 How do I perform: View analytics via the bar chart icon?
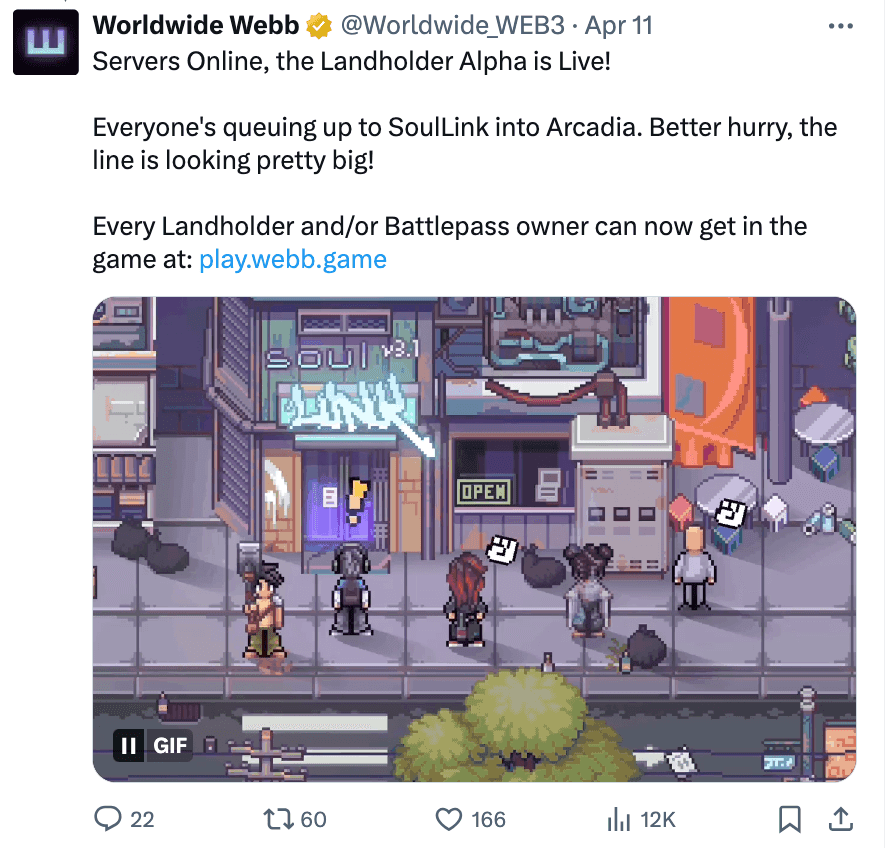click(619, 819)
